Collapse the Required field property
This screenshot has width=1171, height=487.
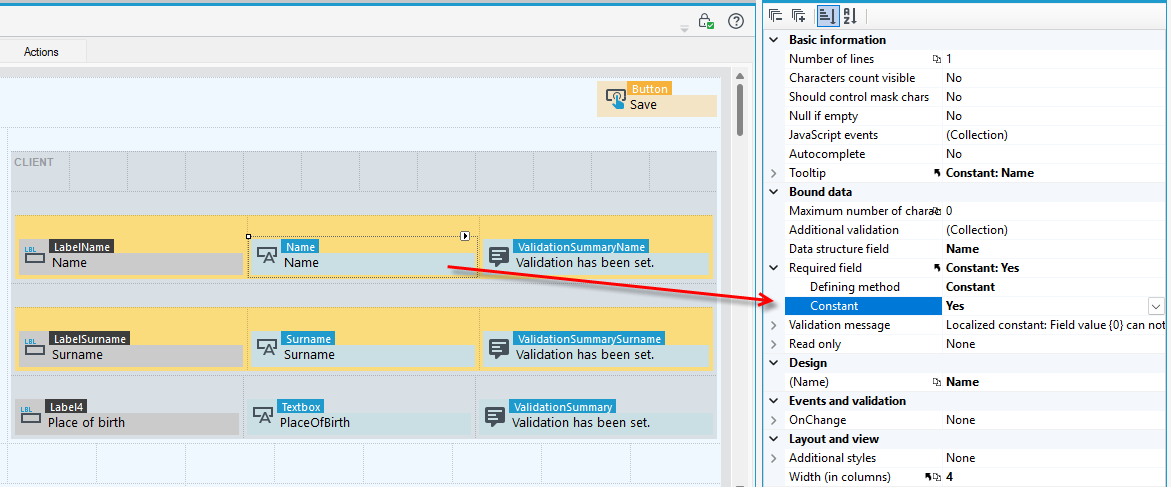tap(774, 267)
